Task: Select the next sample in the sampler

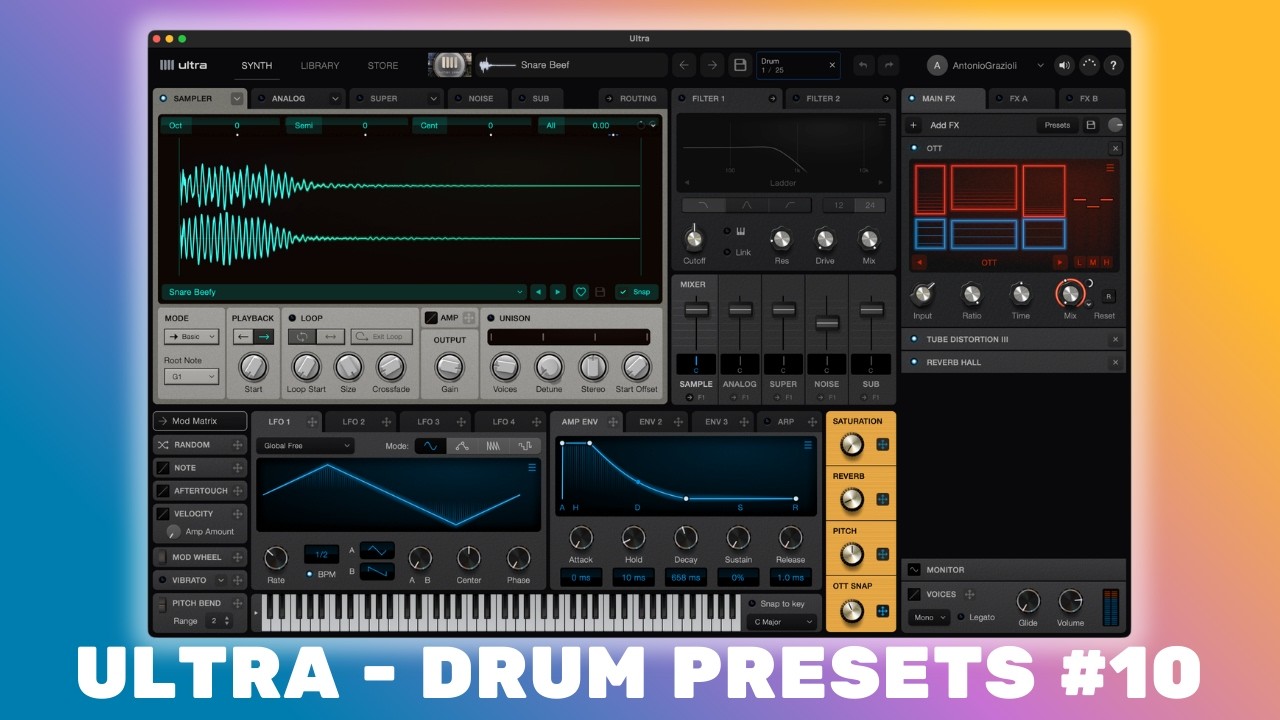Action: pos(558,292)
